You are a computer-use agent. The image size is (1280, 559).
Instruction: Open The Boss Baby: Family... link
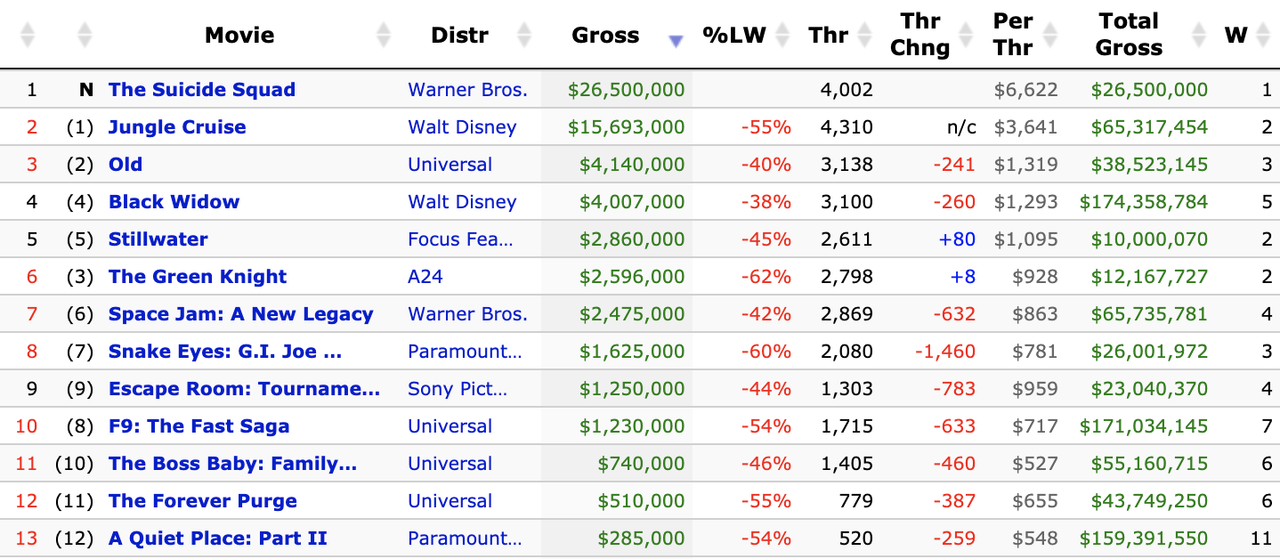pos(232,464)
